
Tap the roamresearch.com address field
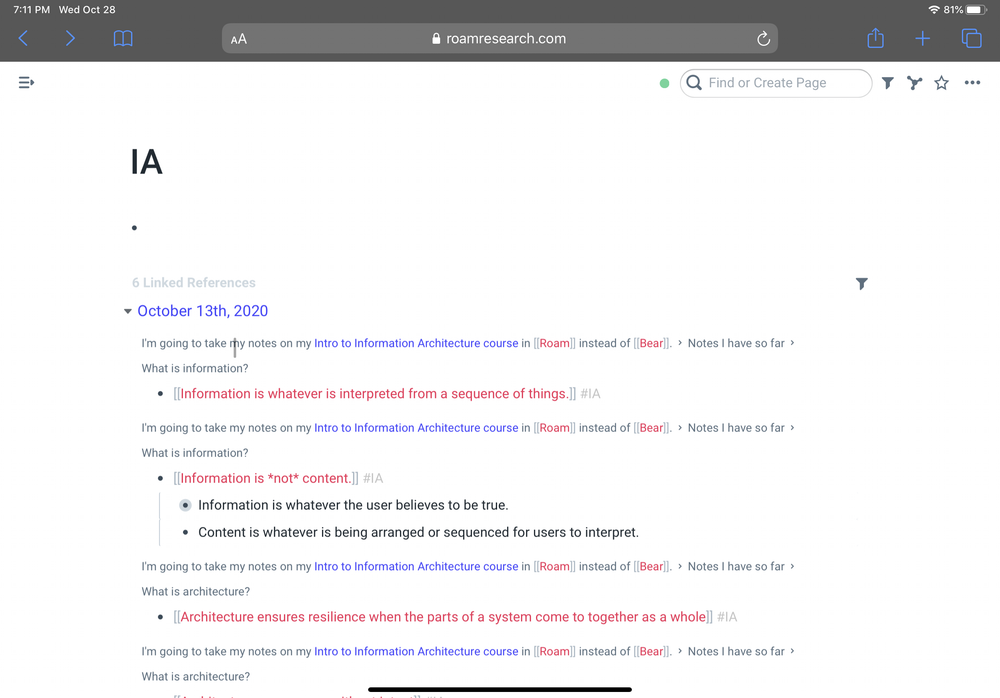point(499,39)
